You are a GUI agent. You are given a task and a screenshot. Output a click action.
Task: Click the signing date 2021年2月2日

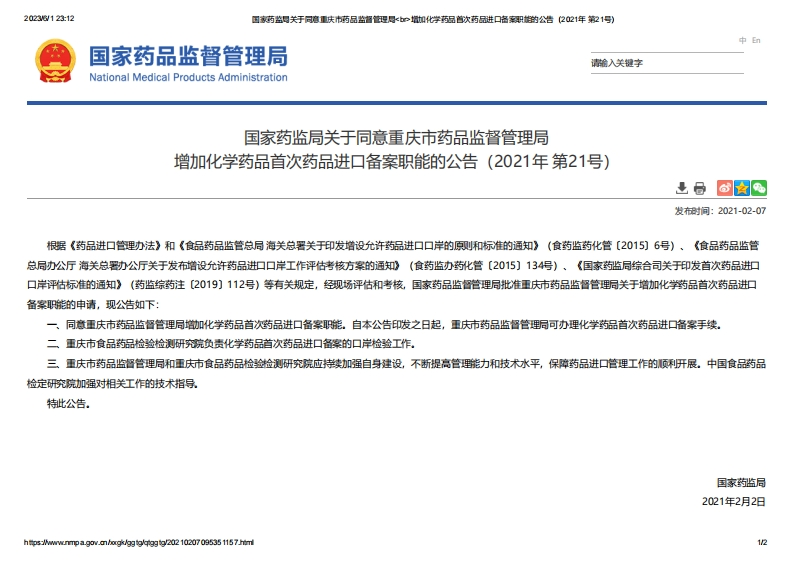point(733,500)
